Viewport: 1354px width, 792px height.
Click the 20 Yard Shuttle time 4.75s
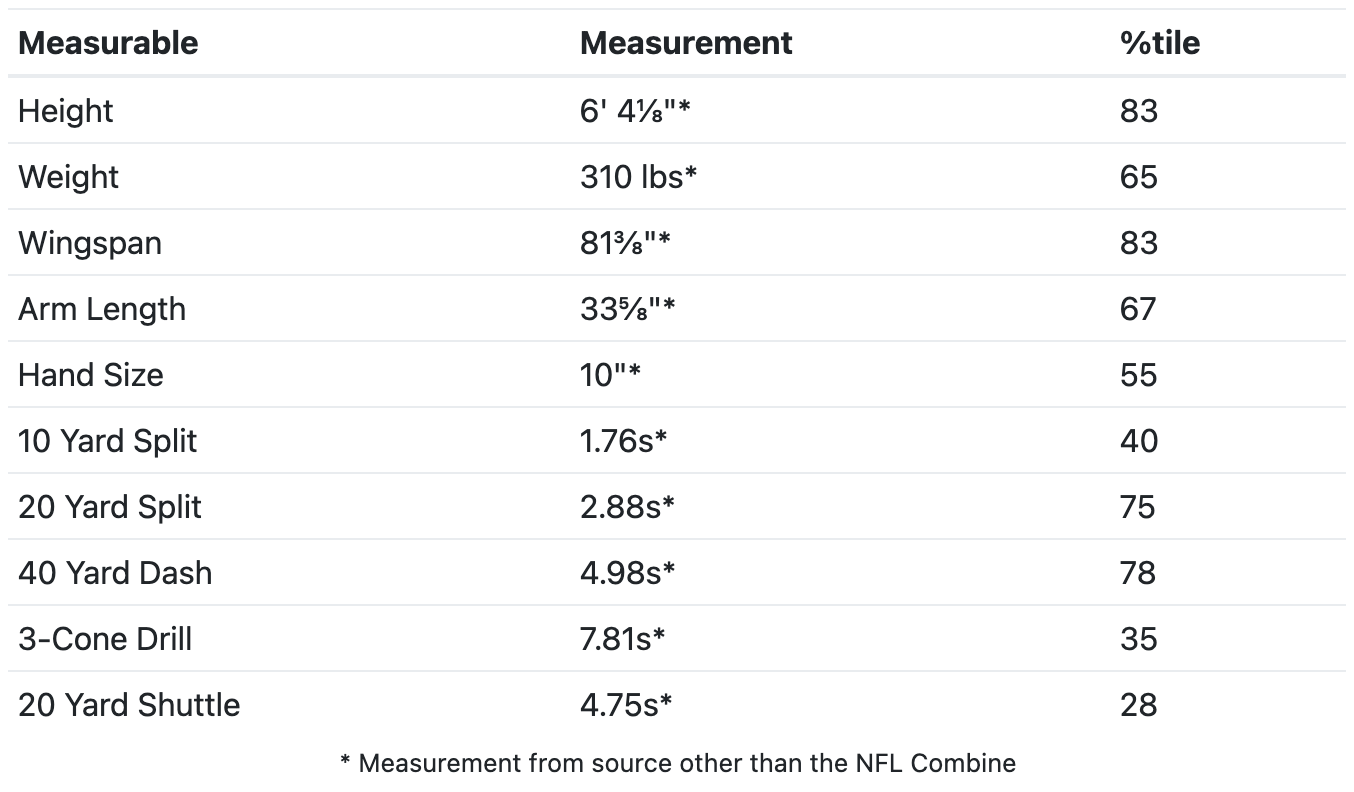pyautogui.click(x=626, y=704)
